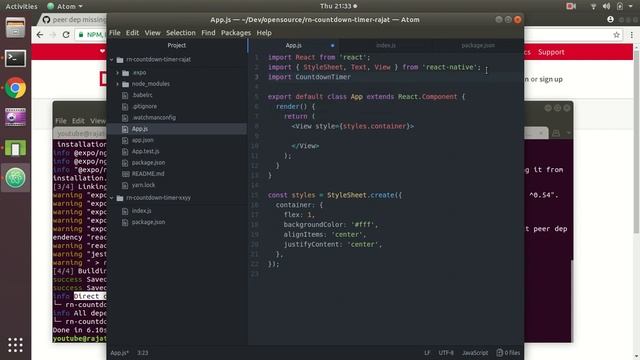640x360 pixels.
Task: Expand the node_modules folder
Action: click(118, 84)
